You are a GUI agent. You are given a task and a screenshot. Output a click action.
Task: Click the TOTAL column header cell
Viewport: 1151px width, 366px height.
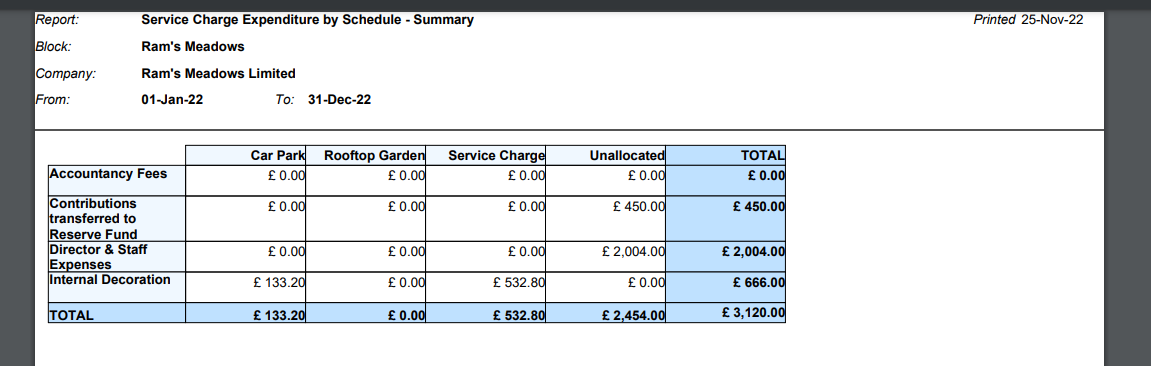coord(725,155)
